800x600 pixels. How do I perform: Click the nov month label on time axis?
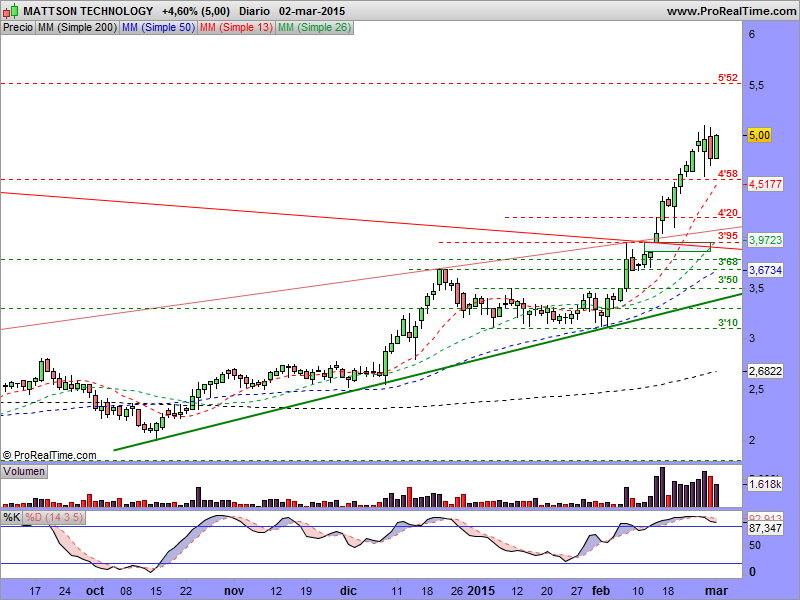pyautogui.click(x=234, y=591)
